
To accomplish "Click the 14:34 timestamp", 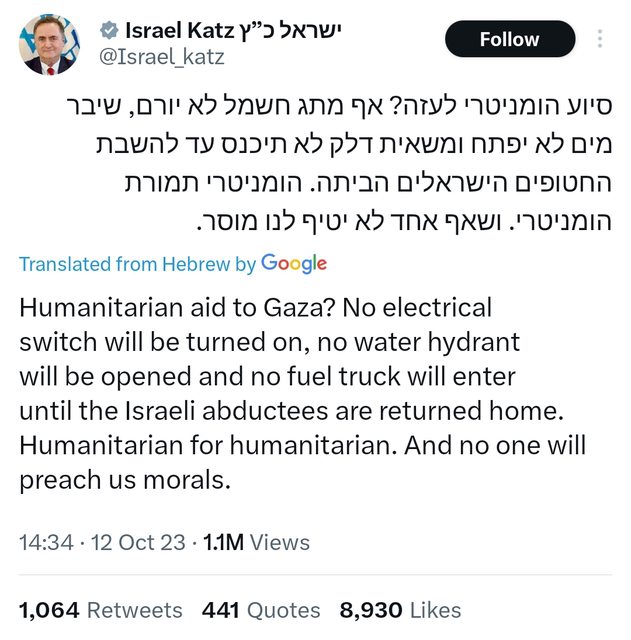I will [46, 542].
